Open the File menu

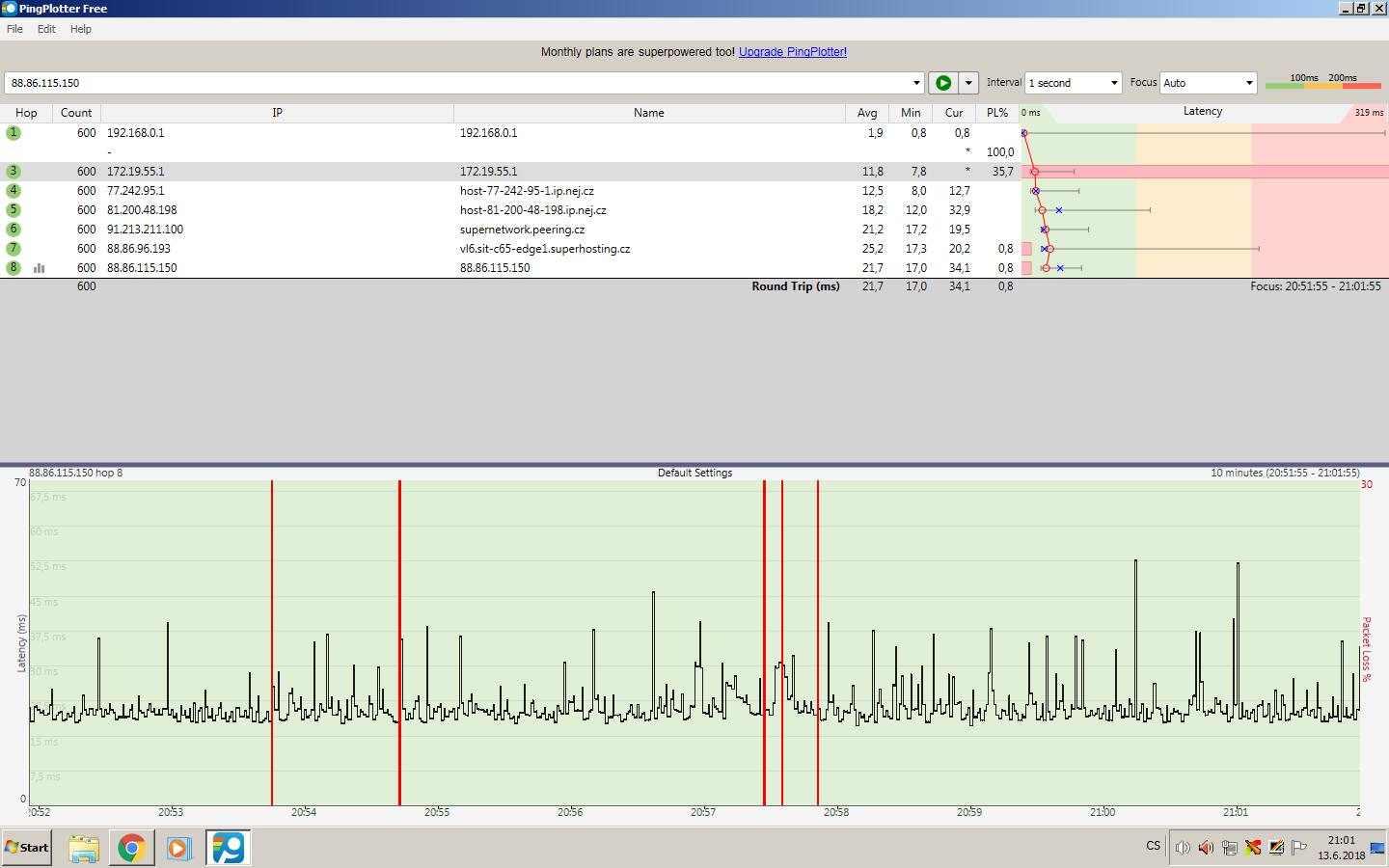pyautogui.click(x=14, y=29)
